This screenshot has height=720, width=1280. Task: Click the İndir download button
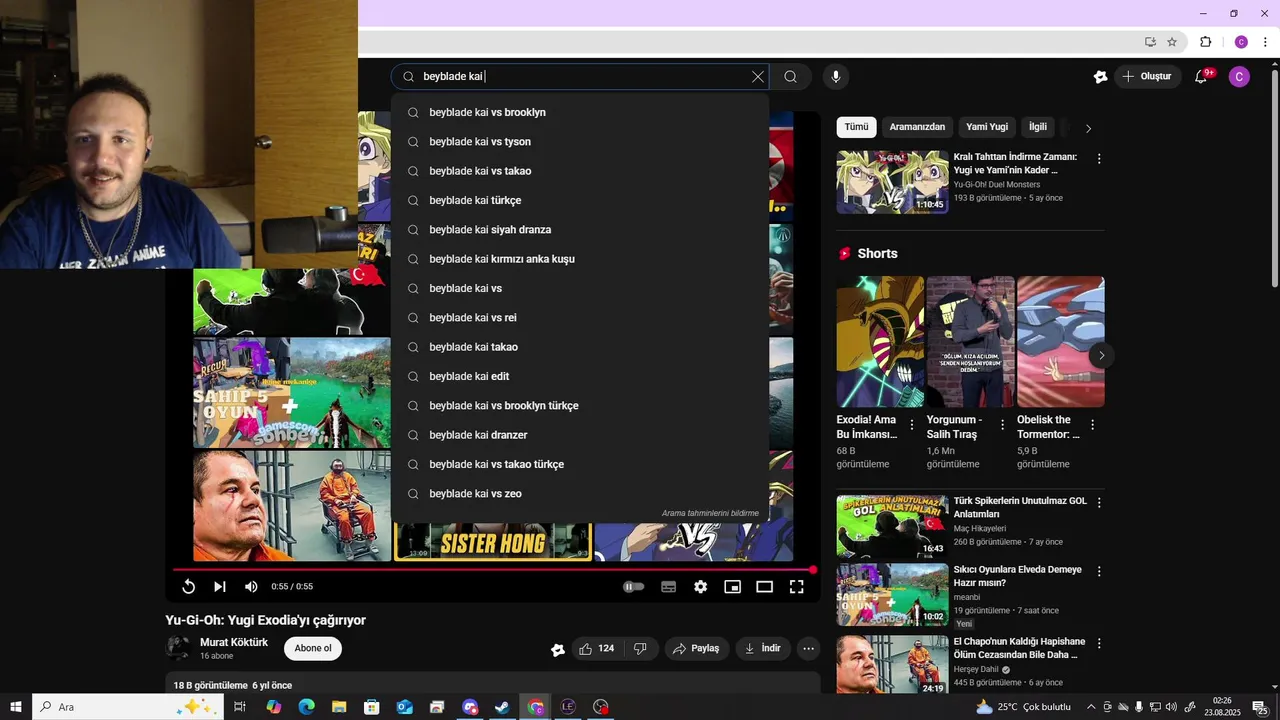click(x=764, y=649)
